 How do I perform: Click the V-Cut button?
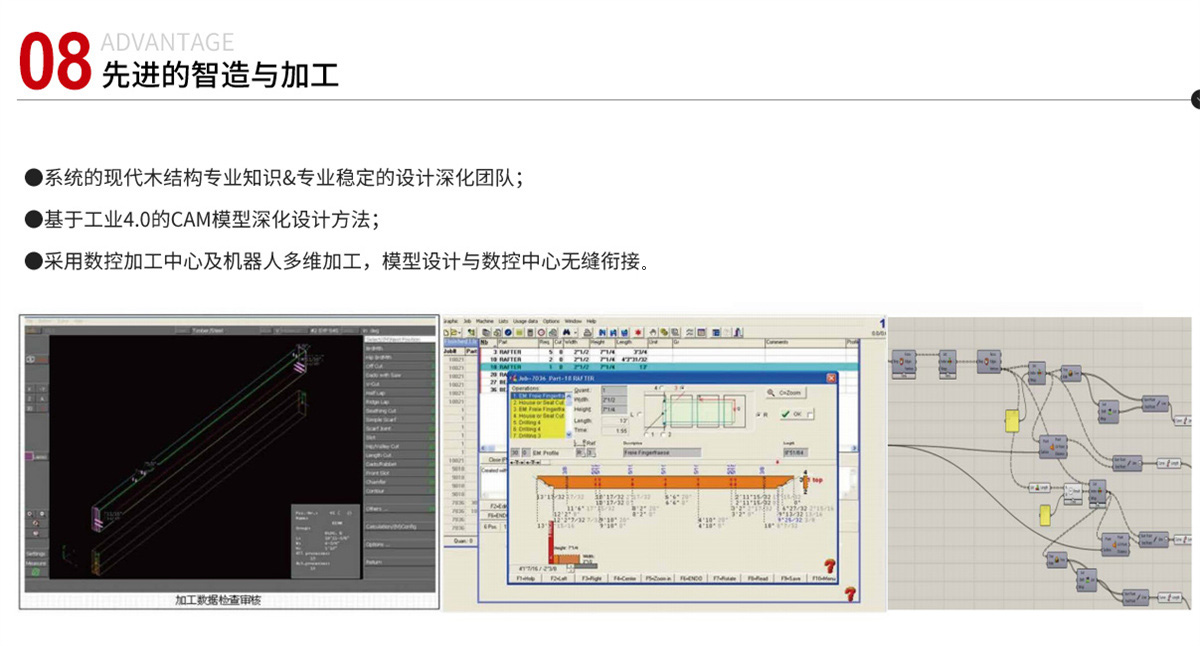[400, 384]
